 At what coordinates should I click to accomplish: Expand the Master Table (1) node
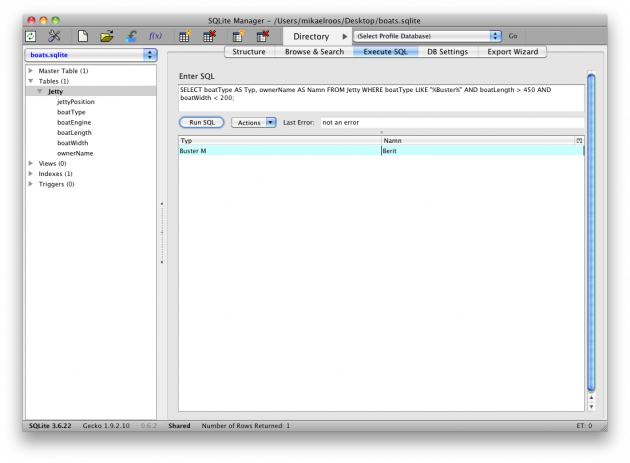click(x=31, y=70)
